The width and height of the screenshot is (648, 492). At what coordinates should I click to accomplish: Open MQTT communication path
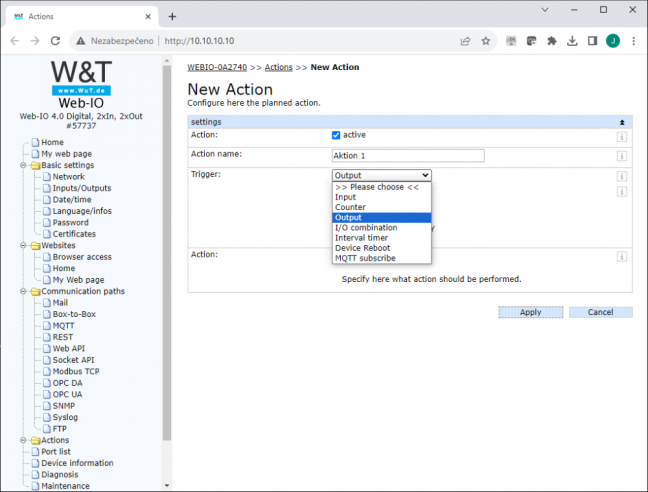point(63,326)
